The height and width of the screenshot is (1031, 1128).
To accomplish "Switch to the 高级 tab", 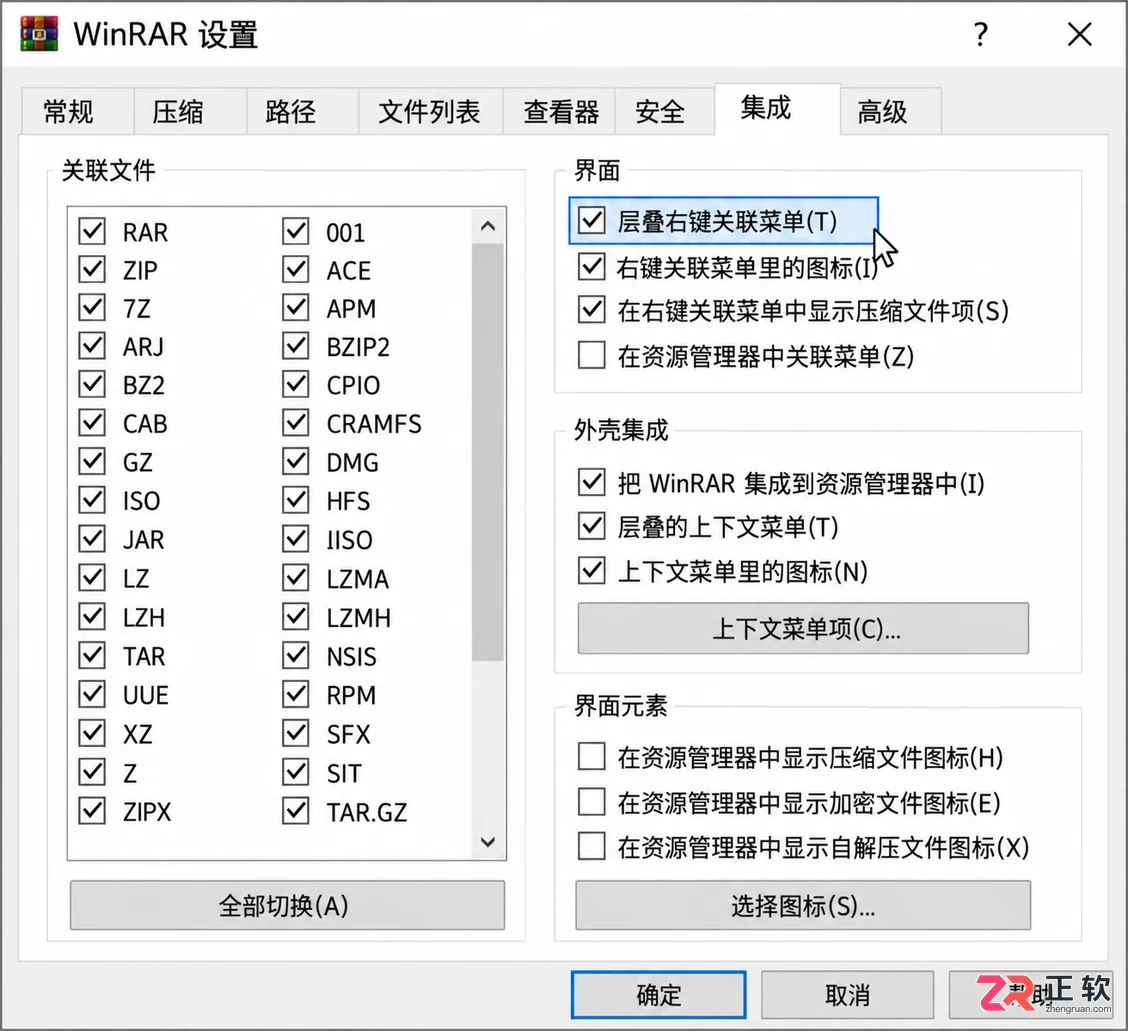I will click(891, 112).
